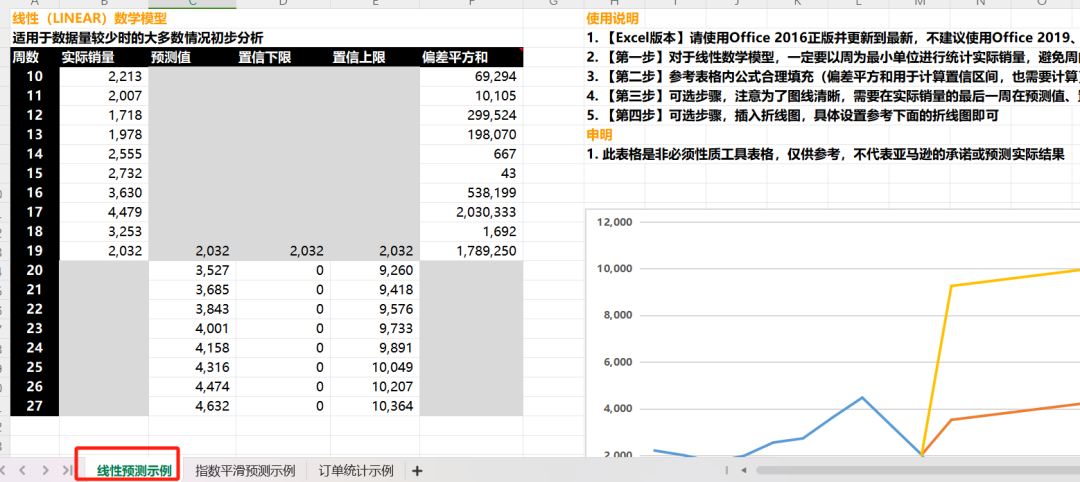Select week 17 sales cell 4,479
The image size is (1080, 482).
pyautogui.click(x=104, y=212)
